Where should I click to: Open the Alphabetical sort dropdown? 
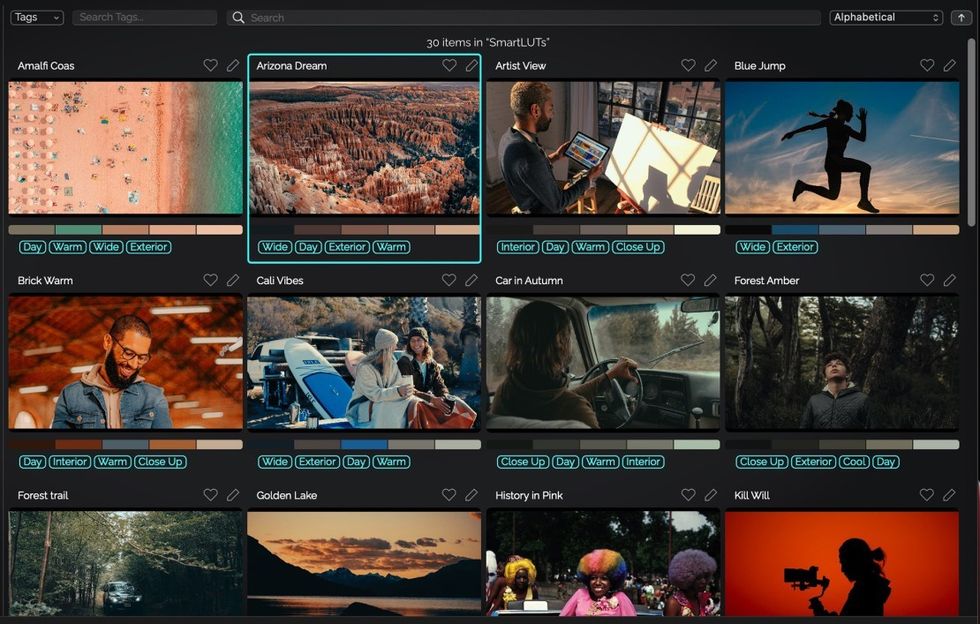886,18
